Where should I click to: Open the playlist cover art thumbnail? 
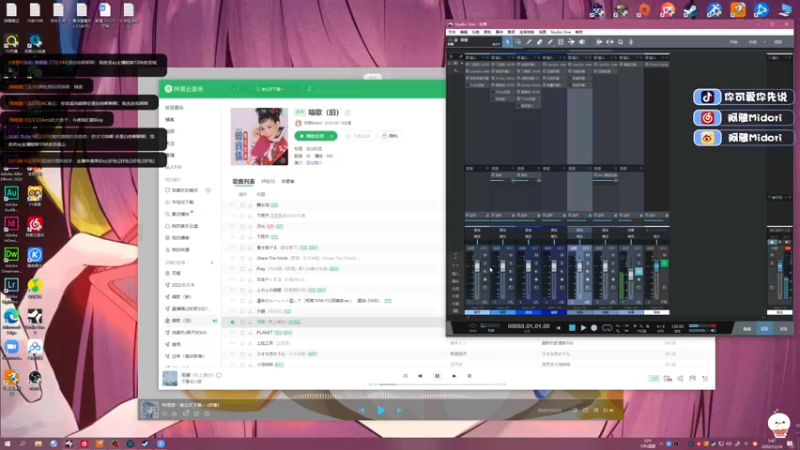pyautogui.click(x=259, y=136)
